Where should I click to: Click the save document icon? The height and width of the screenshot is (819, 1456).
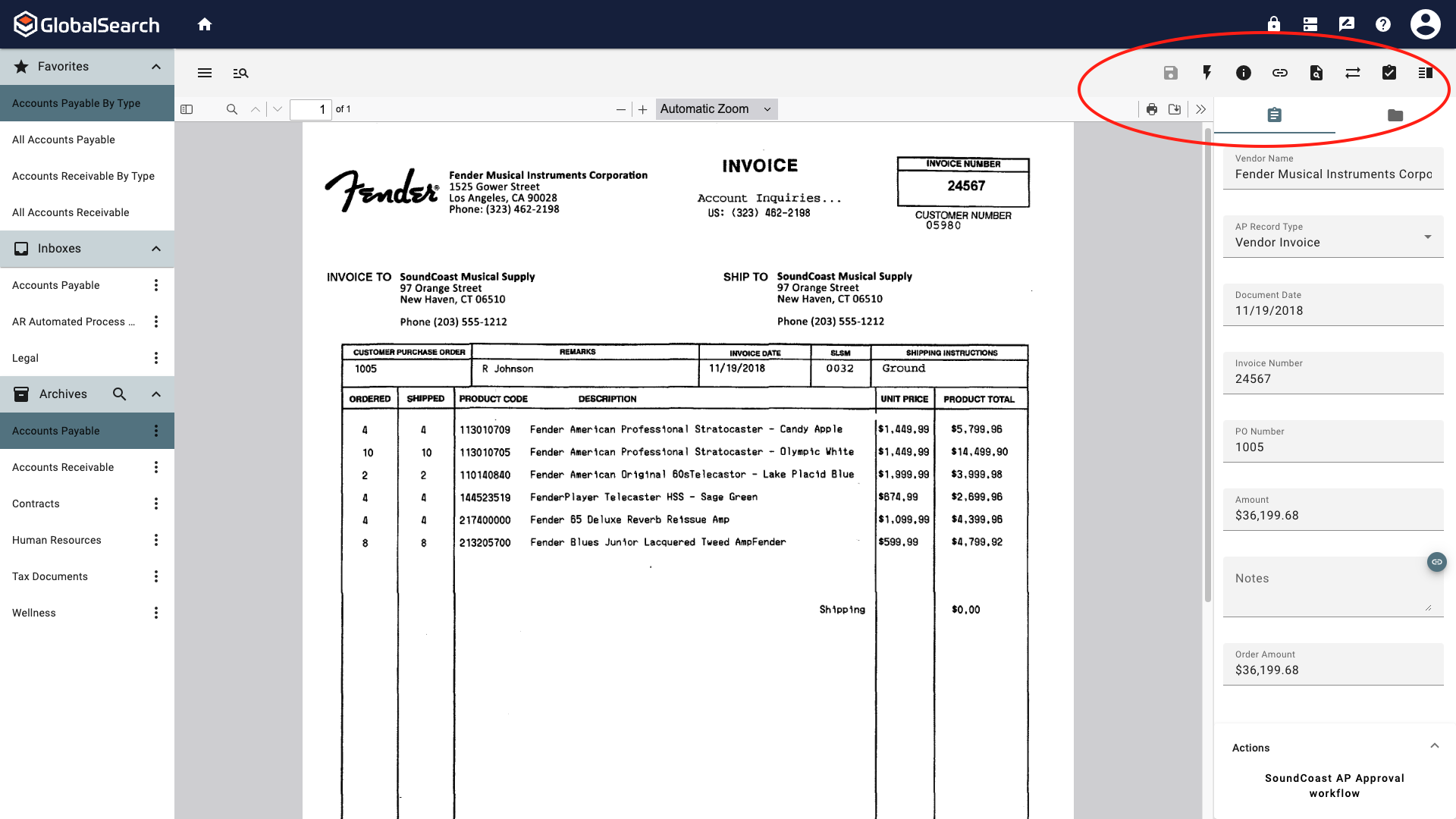[x=1170, y=72]
